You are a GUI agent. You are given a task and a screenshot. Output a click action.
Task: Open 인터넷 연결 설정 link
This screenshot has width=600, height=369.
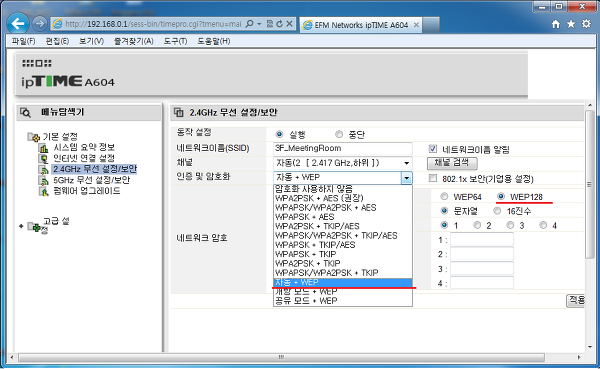tap(84, 158)
